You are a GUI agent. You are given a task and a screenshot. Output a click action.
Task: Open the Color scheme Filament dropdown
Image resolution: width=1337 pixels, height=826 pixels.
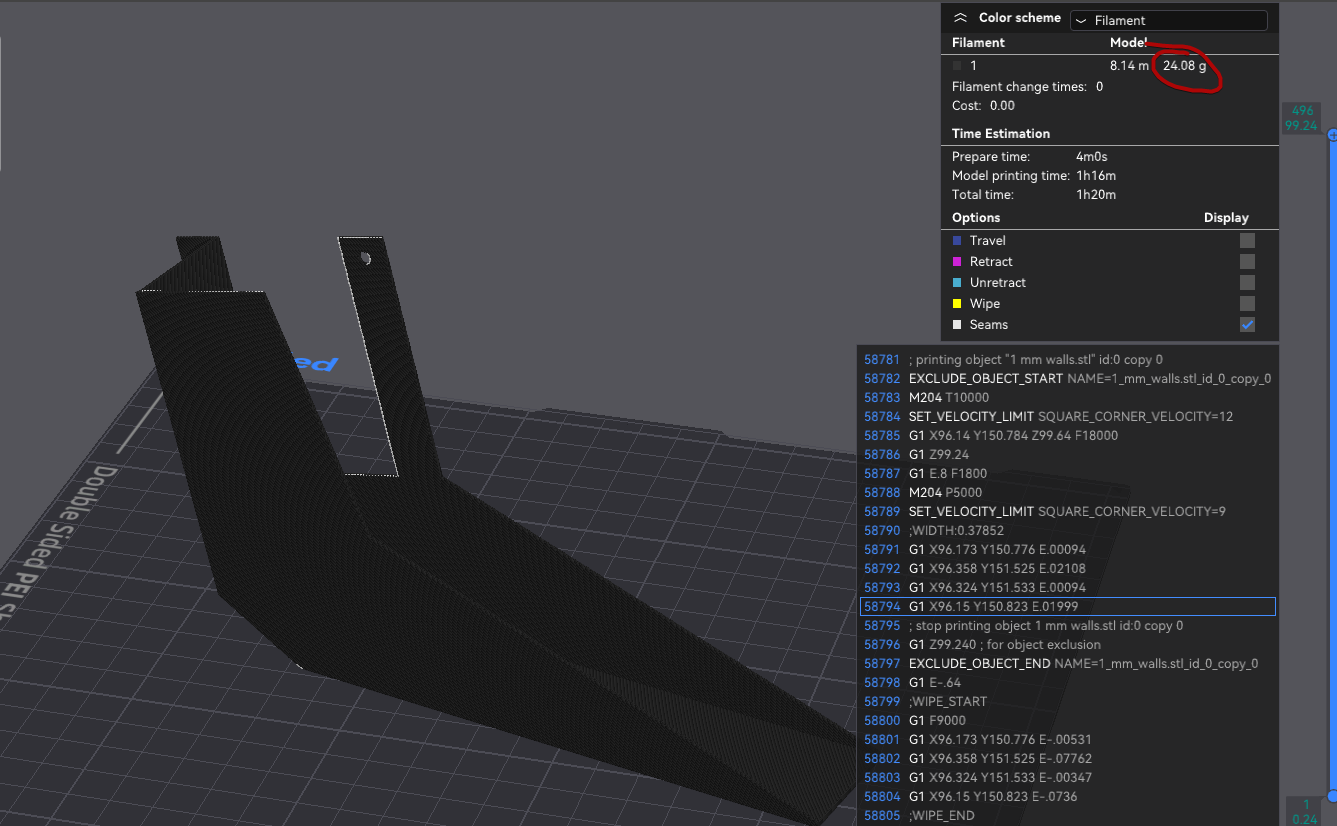tap(1168, 20)
